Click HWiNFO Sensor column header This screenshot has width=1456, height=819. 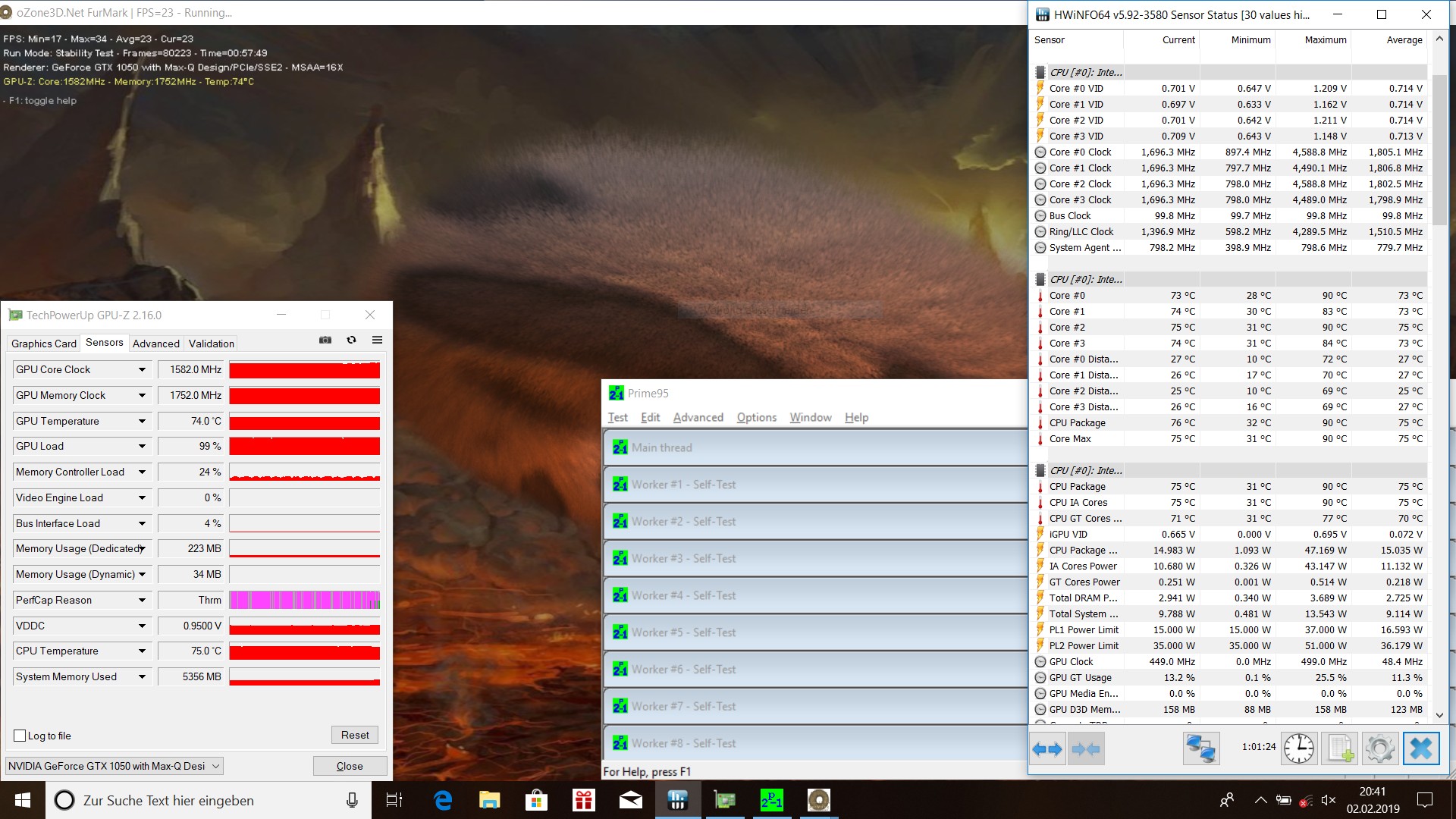tap(1077, 40)
